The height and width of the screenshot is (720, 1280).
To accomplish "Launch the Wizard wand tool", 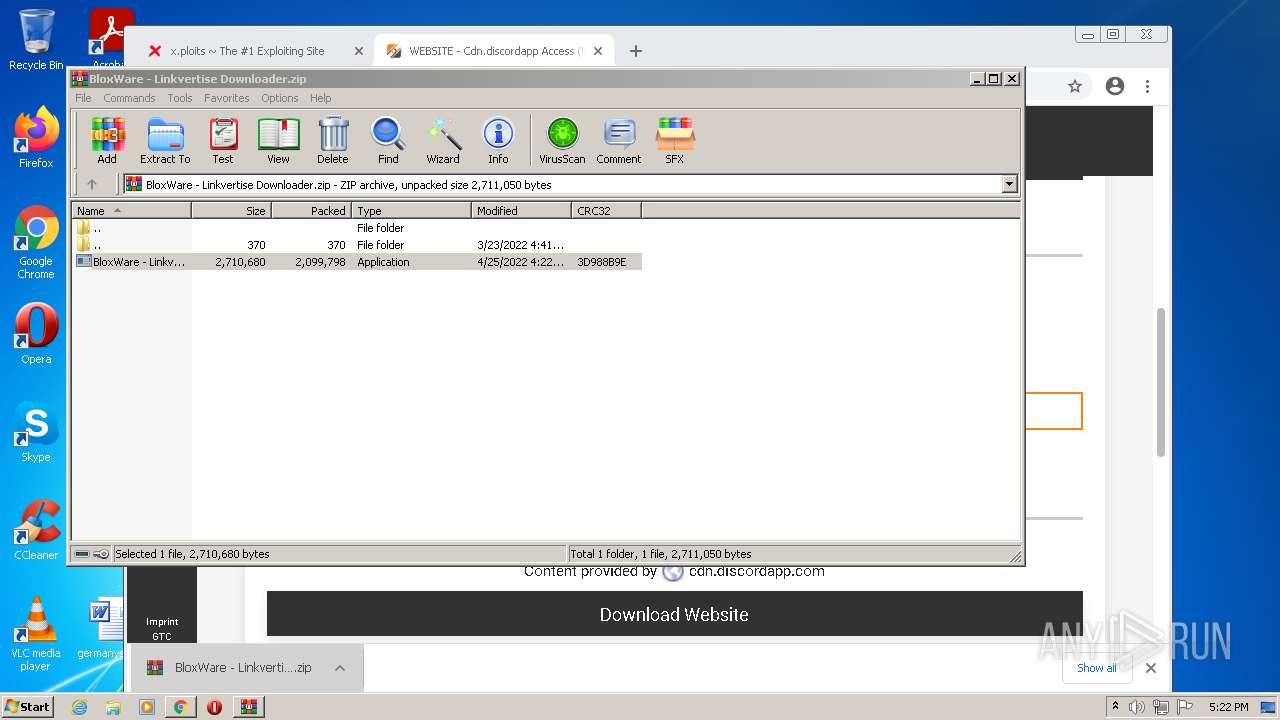I will [x=443, y=140].
